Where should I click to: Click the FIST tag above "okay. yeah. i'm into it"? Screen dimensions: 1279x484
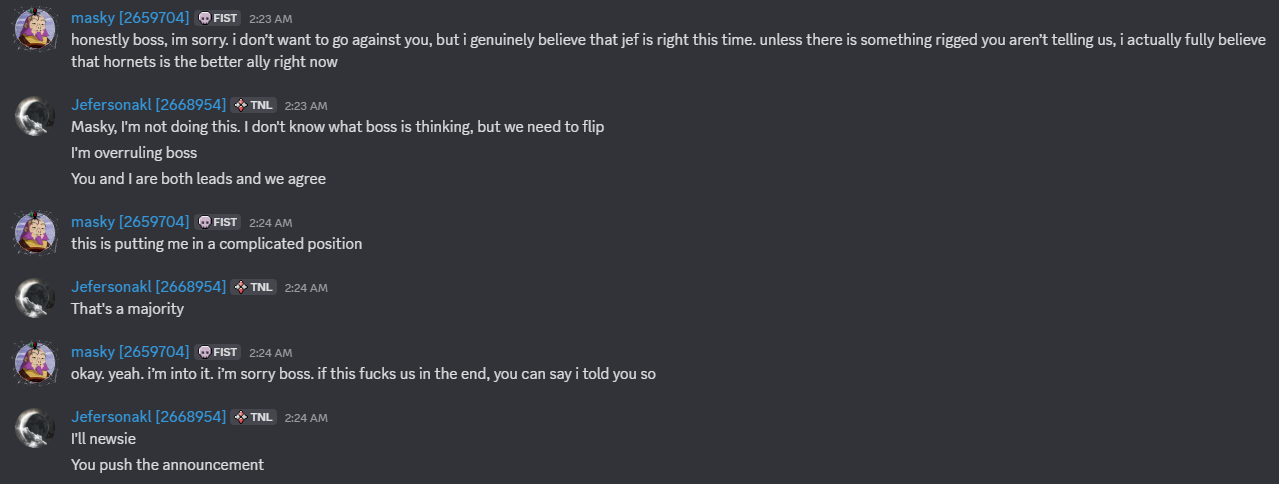[218, 352]
